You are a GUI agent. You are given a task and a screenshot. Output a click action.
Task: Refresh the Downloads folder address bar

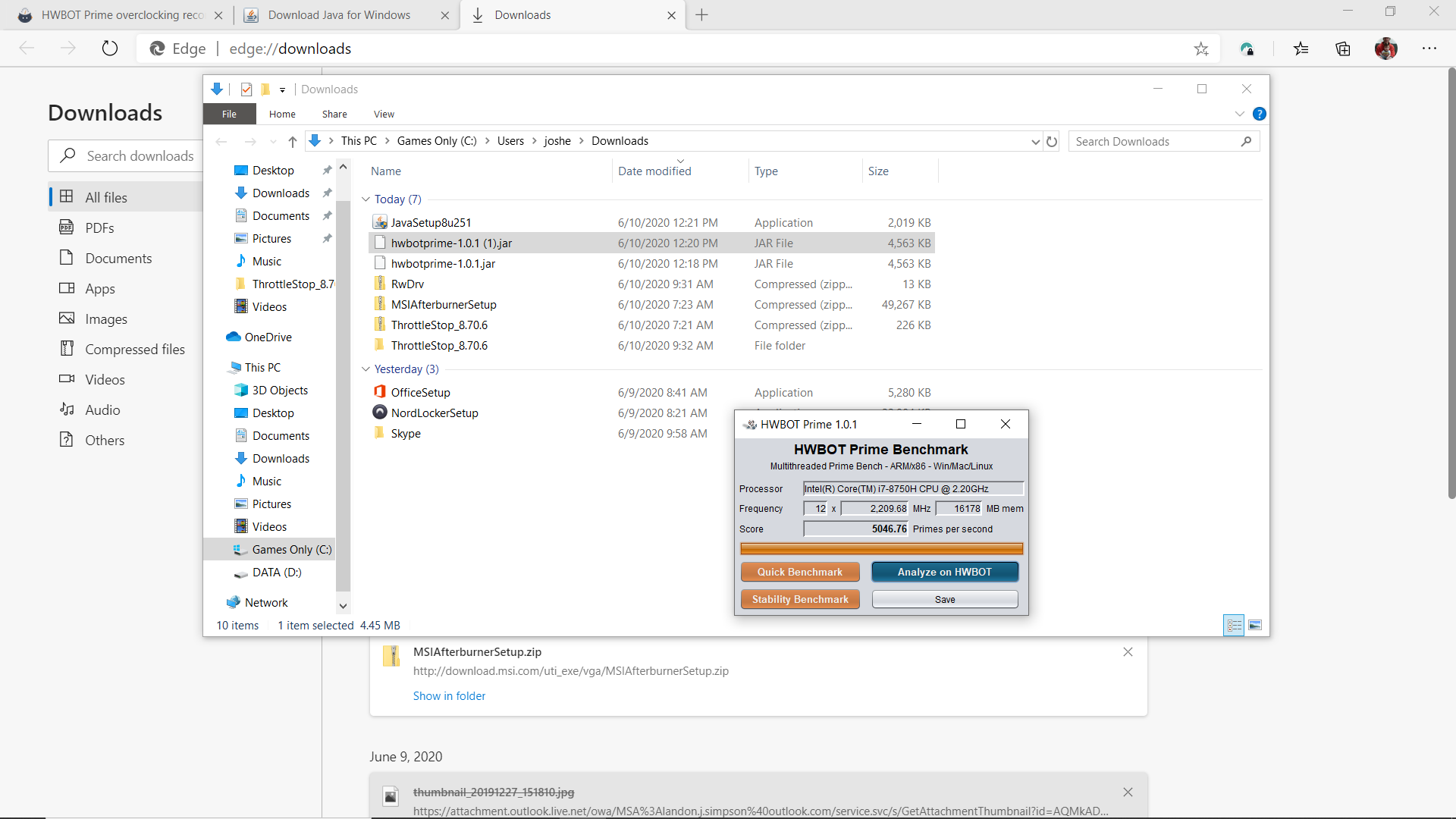(x=1052, y=141)
